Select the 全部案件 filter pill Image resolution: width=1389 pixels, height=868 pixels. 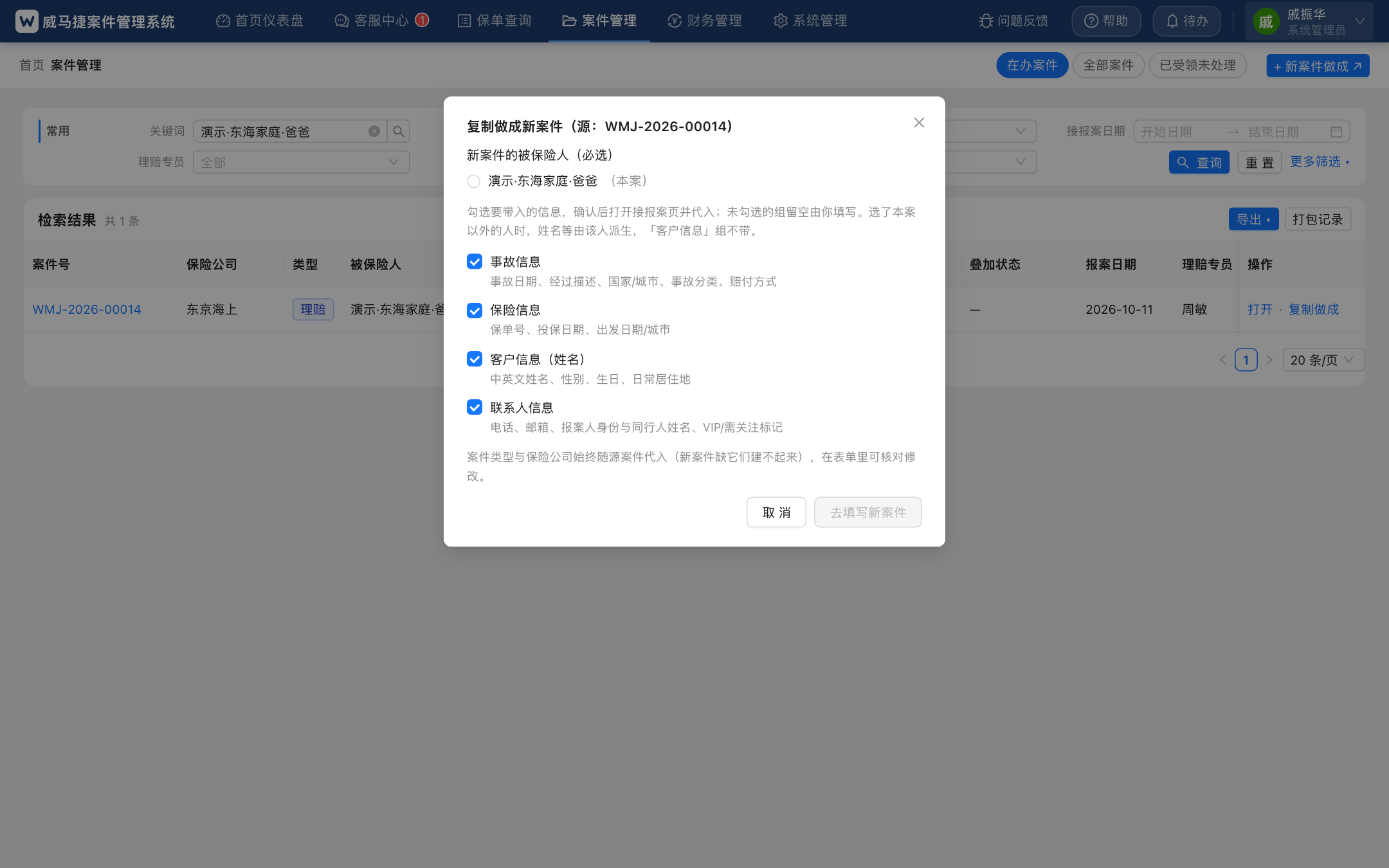pyautogui.click(x=1109, y=65)
